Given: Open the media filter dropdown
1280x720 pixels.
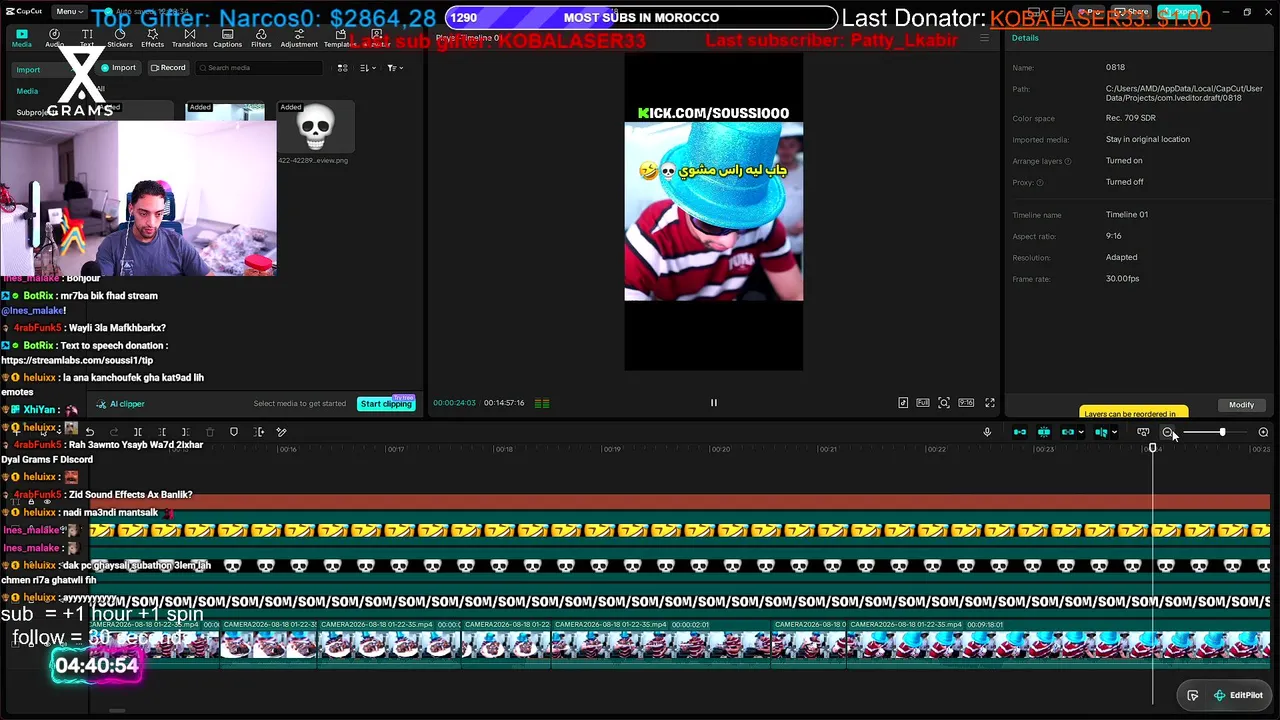Looking at the screenshot, I should coord(394,68).
